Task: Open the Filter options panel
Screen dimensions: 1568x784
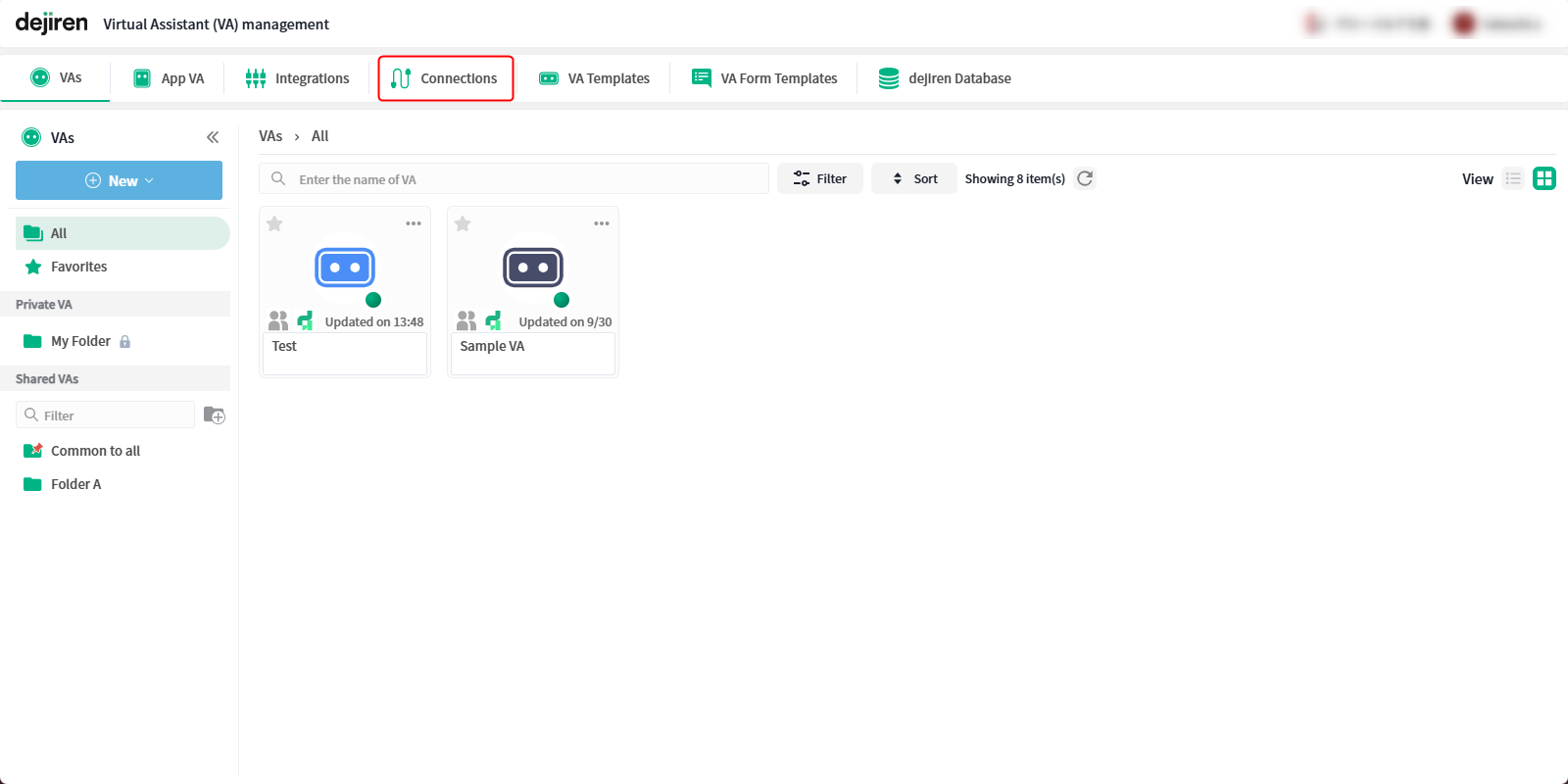Action: 820,178
